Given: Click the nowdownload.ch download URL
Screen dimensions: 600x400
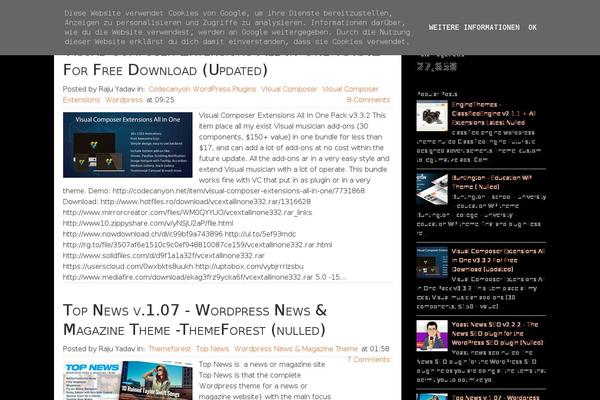Looking at the screenshot, I should point(142,233).
